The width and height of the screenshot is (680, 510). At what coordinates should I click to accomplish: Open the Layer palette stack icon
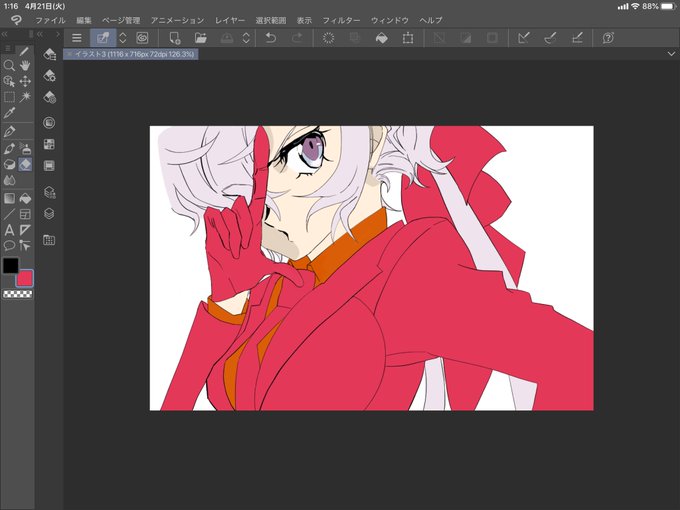click(x=49, y=213)
